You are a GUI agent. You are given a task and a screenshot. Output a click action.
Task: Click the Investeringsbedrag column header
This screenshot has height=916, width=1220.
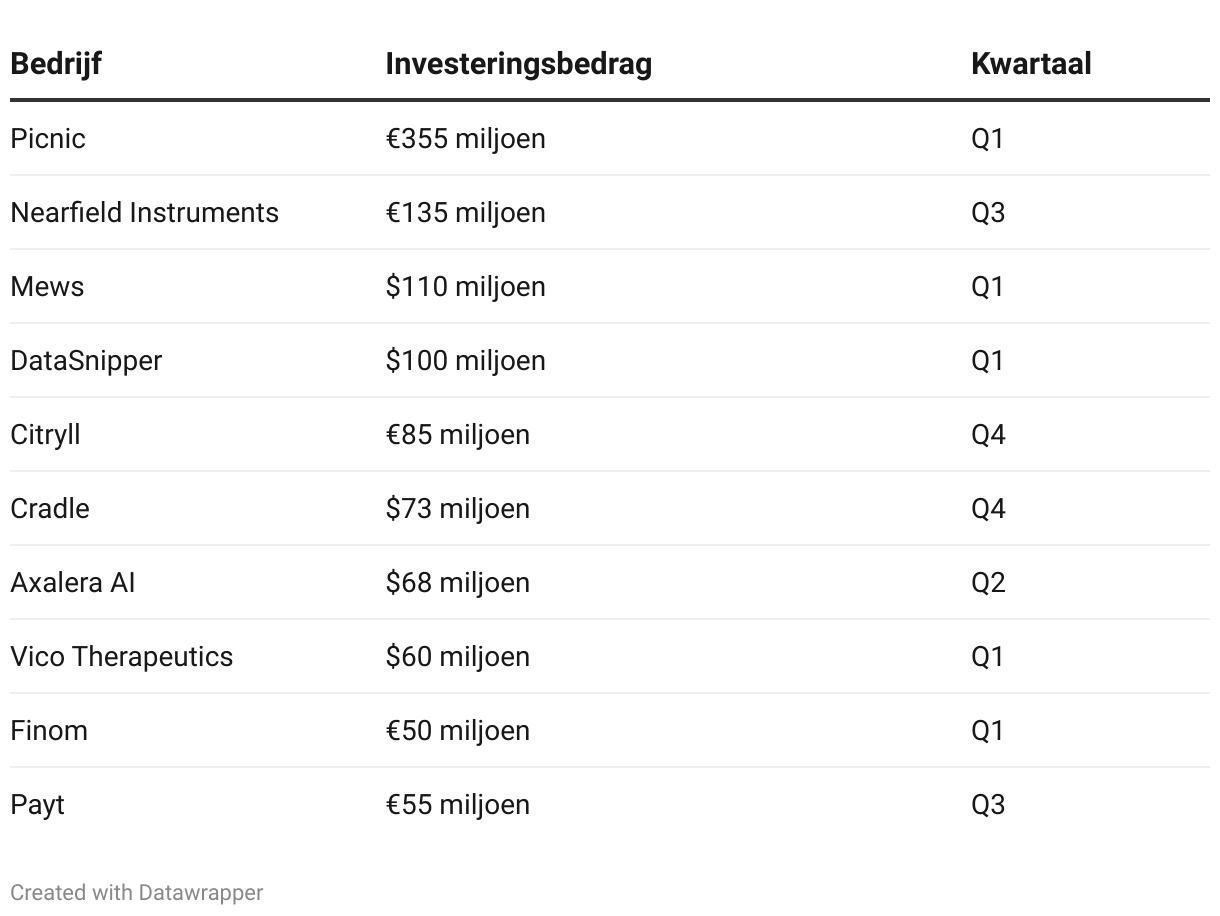coord(518,64)
